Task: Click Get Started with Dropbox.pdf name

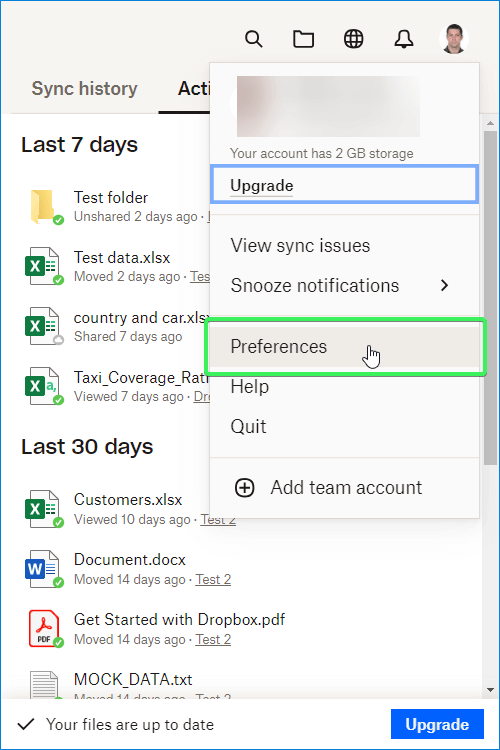Action: point(179,619)
